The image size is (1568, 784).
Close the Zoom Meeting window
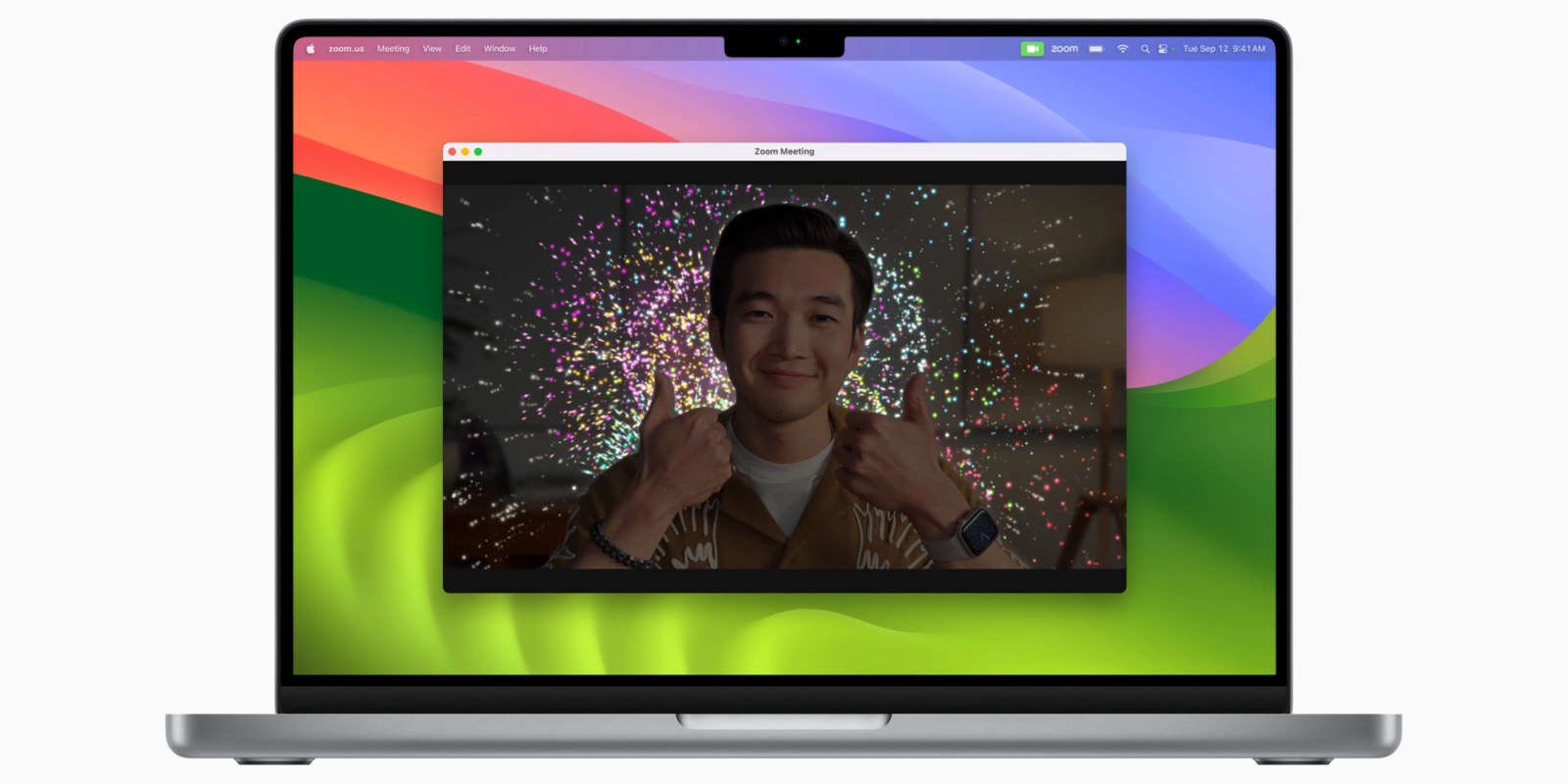pos(452,152)
